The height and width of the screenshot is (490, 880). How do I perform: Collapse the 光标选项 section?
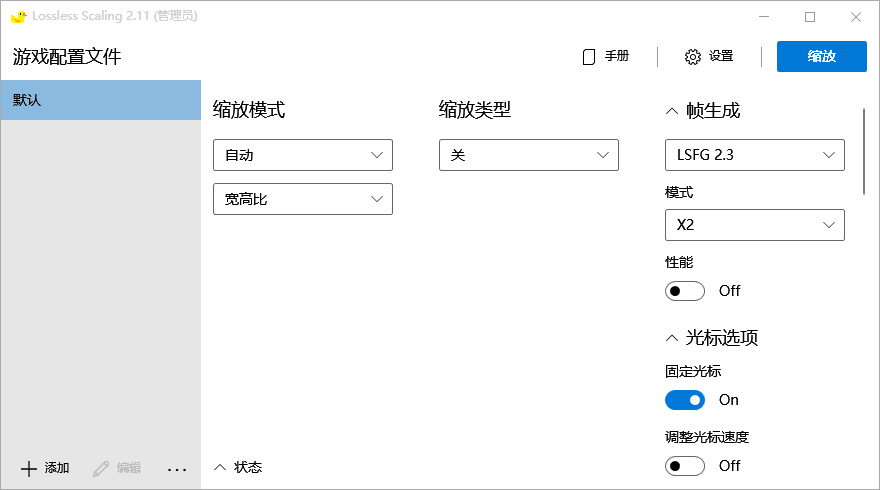click(x=672, y=338)
